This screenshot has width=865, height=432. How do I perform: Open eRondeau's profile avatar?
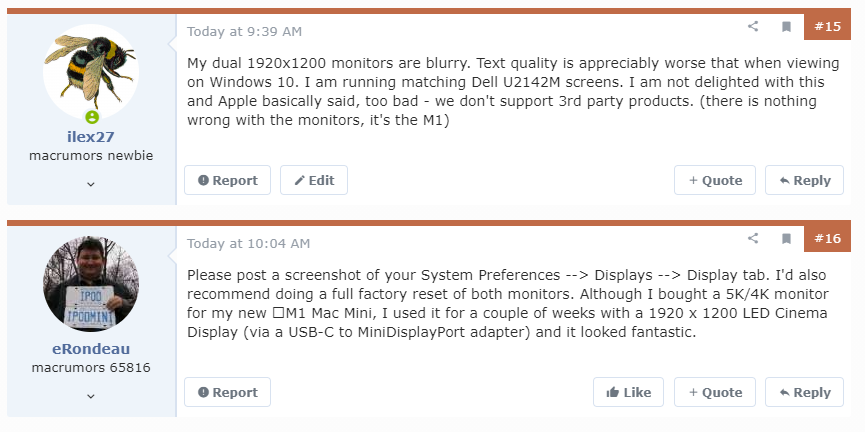coord(91,285)
